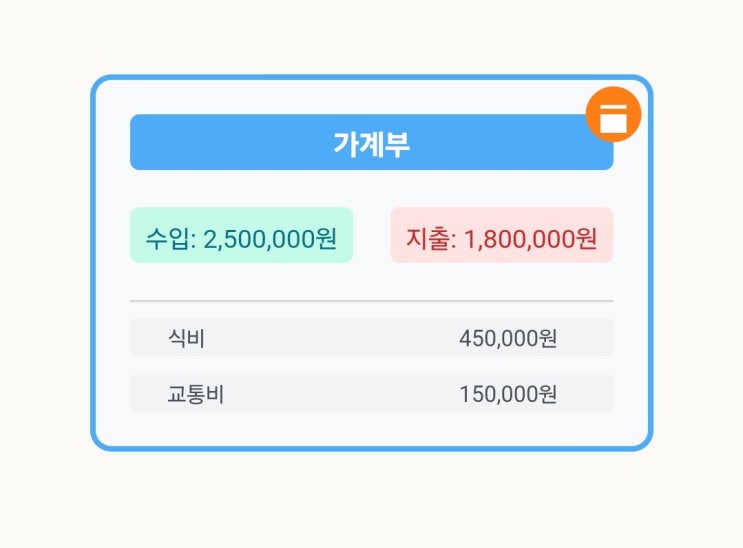Open the 교통비 expense row
Screen dimensions: 743x548
372,393
